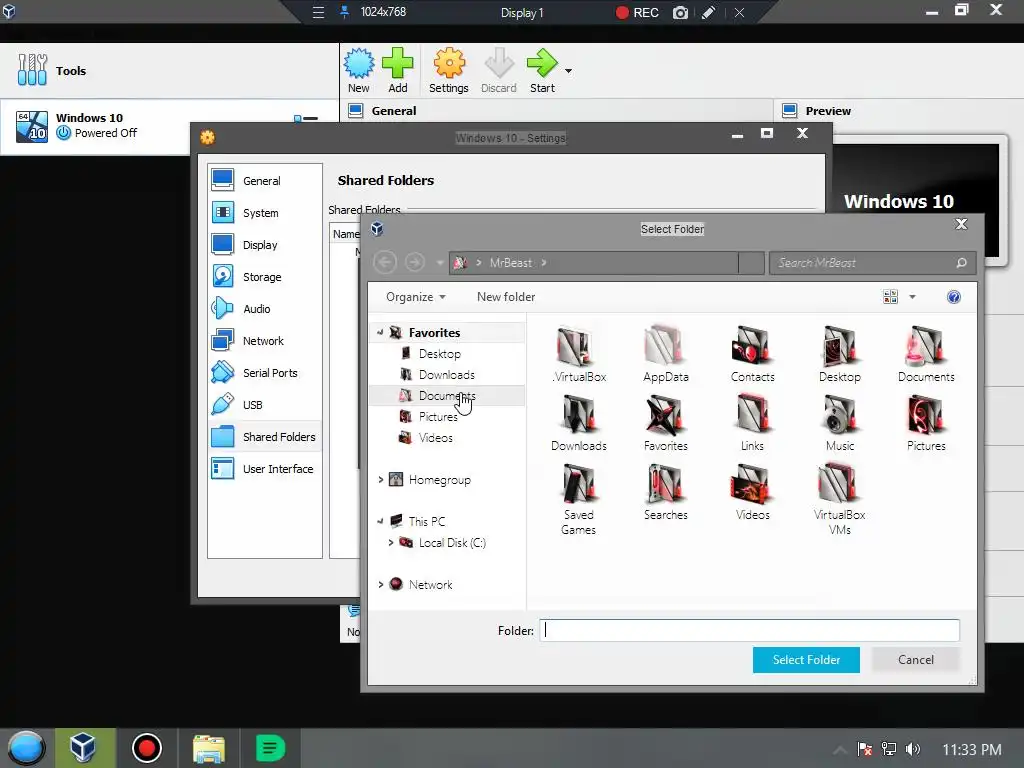The image size is (1024, 768).
Task: Open the Organize dropdown menu
Action: point(415,297)
